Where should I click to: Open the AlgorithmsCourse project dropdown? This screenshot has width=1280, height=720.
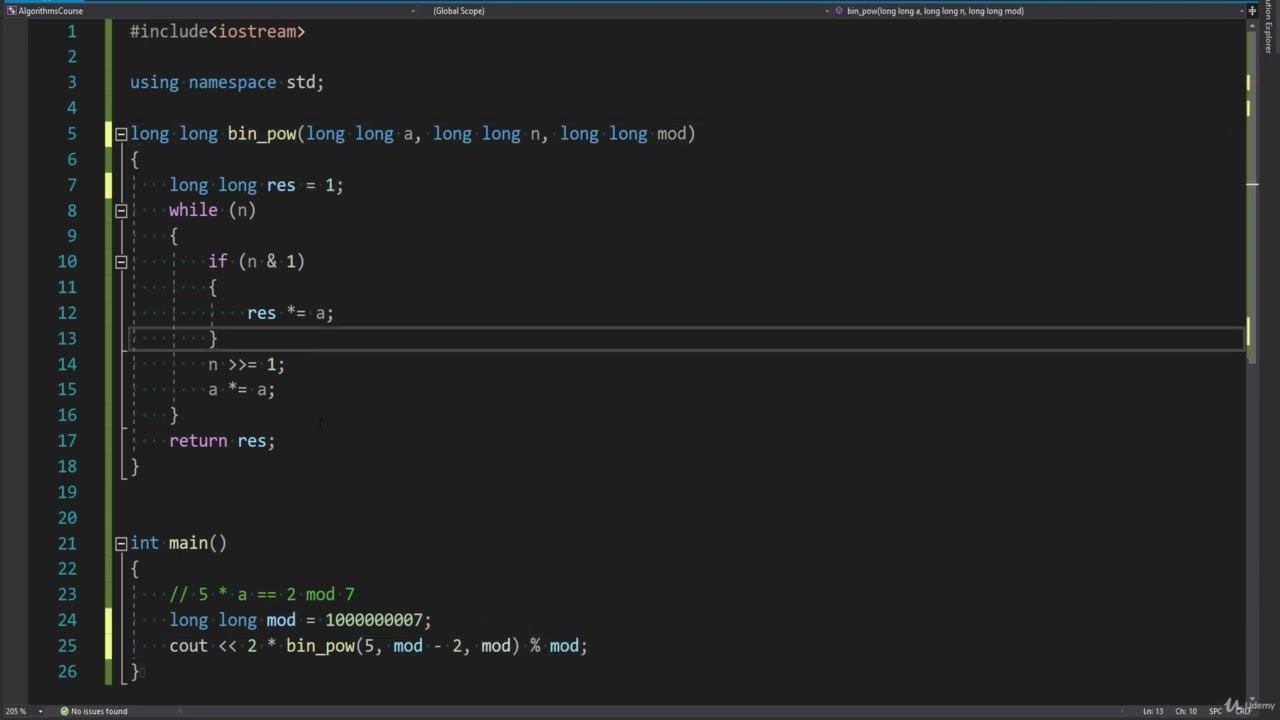point(210,11)
